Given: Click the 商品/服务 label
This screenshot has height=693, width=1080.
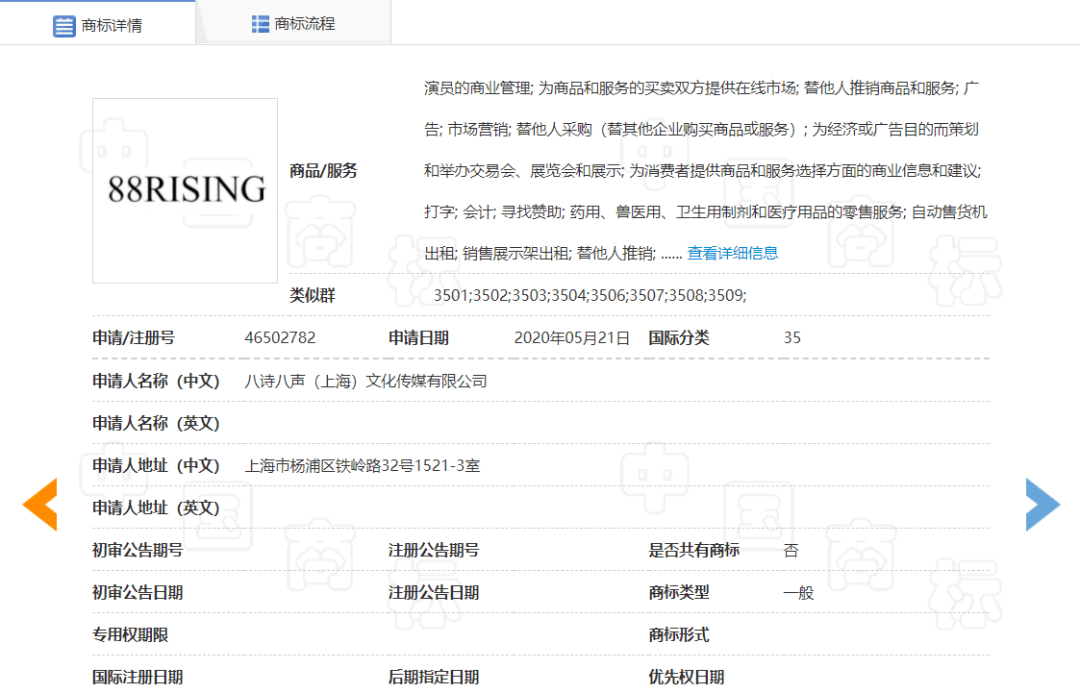Looking at the screenshot, I should 323,171.
